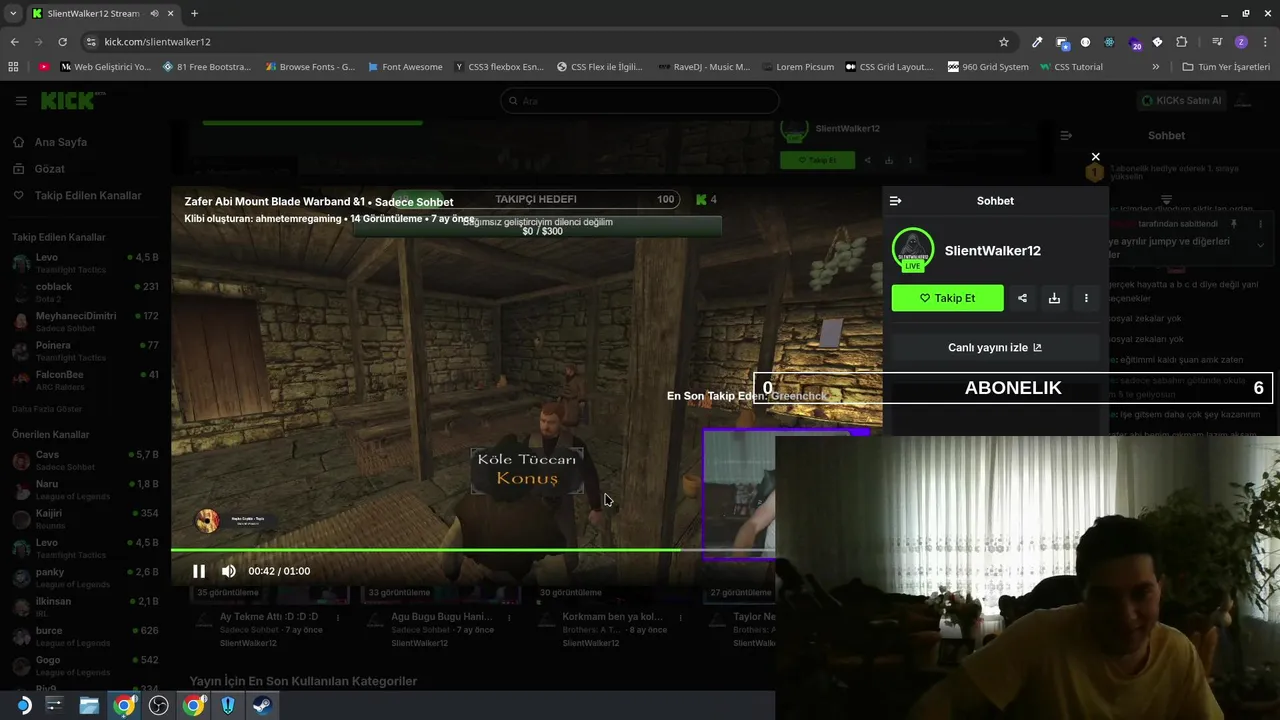Mute the SlientWalker12 Stream tab audio
Viewport: 1280px width, 720px height.
click(154, 13)
